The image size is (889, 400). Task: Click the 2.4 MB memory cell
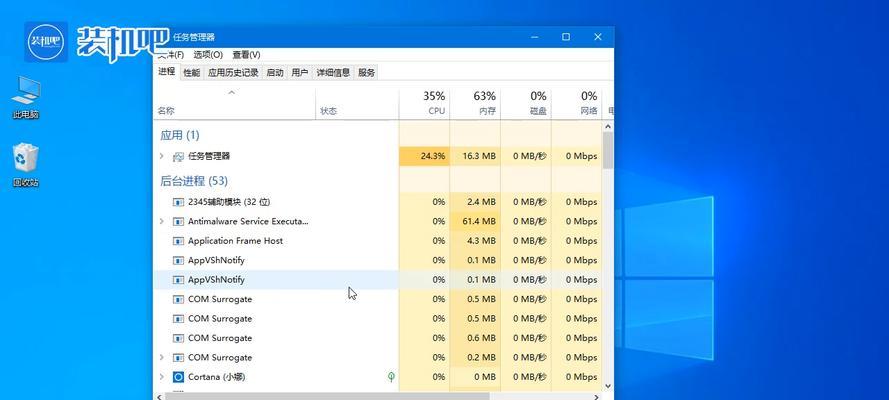[475, 202]
